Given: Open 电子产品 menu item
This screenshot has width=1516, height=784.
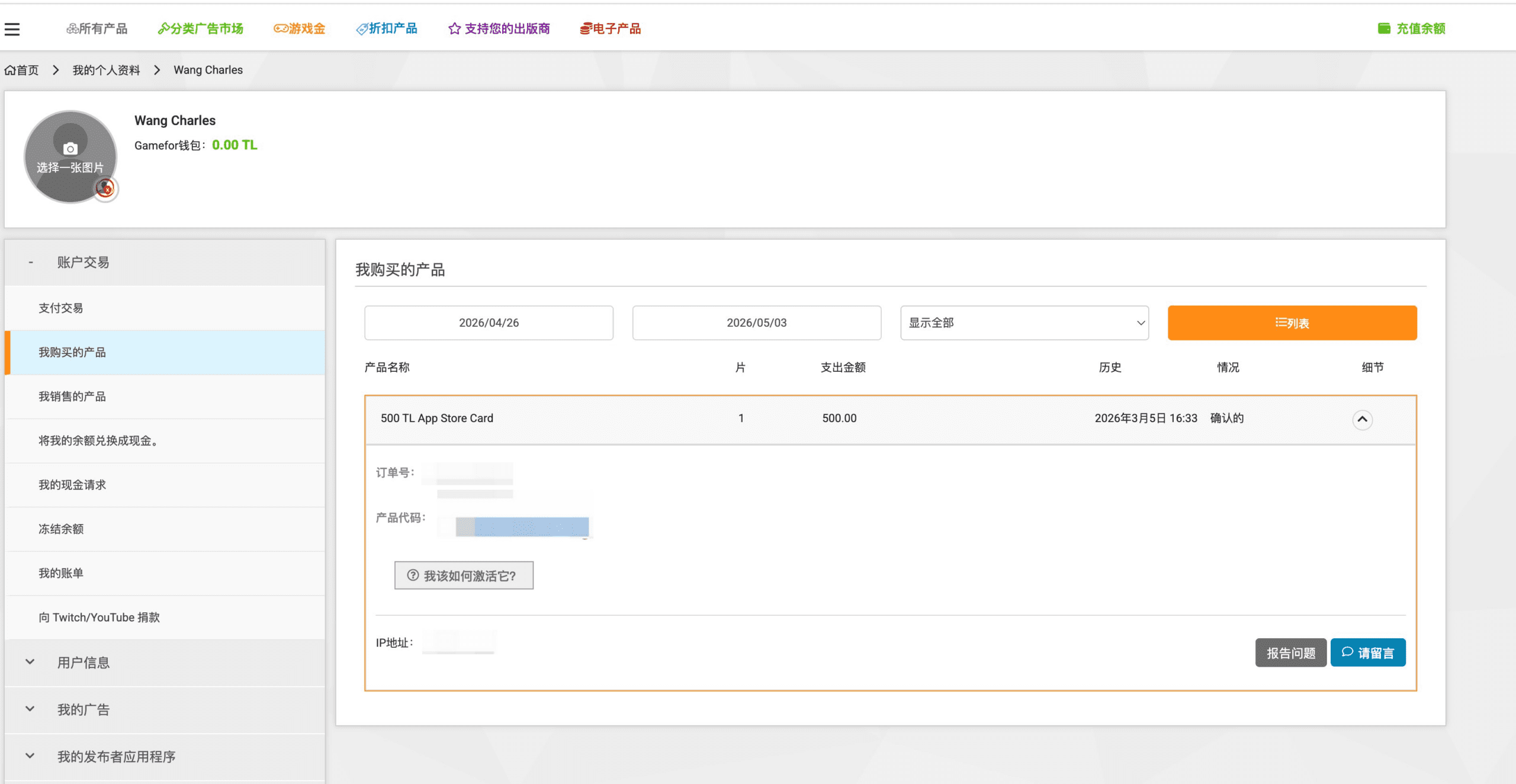Looking at the screenshot, I should pos(610,28).
